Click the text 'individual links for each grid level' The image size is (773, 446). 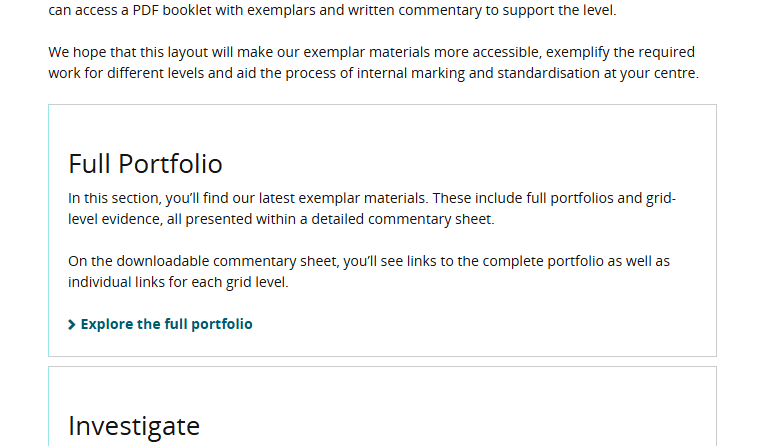click(x=178, y=282)
